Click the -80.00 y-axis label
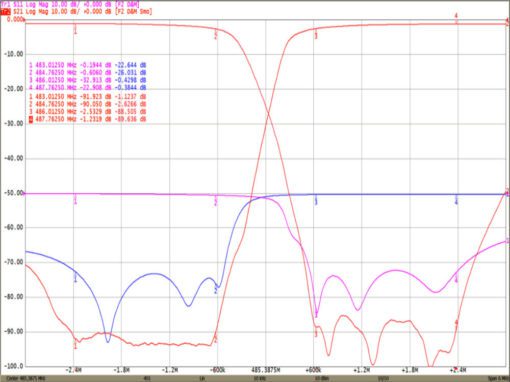This screenshot has width=510, height=382. (x=14, y=297)
